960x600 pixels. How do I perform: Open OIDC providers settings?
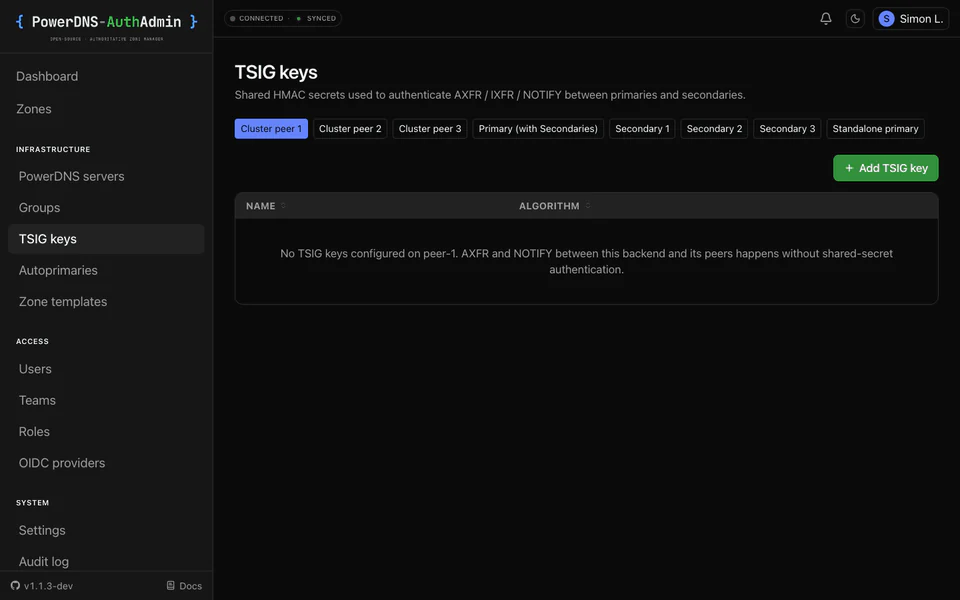[62, 463]
